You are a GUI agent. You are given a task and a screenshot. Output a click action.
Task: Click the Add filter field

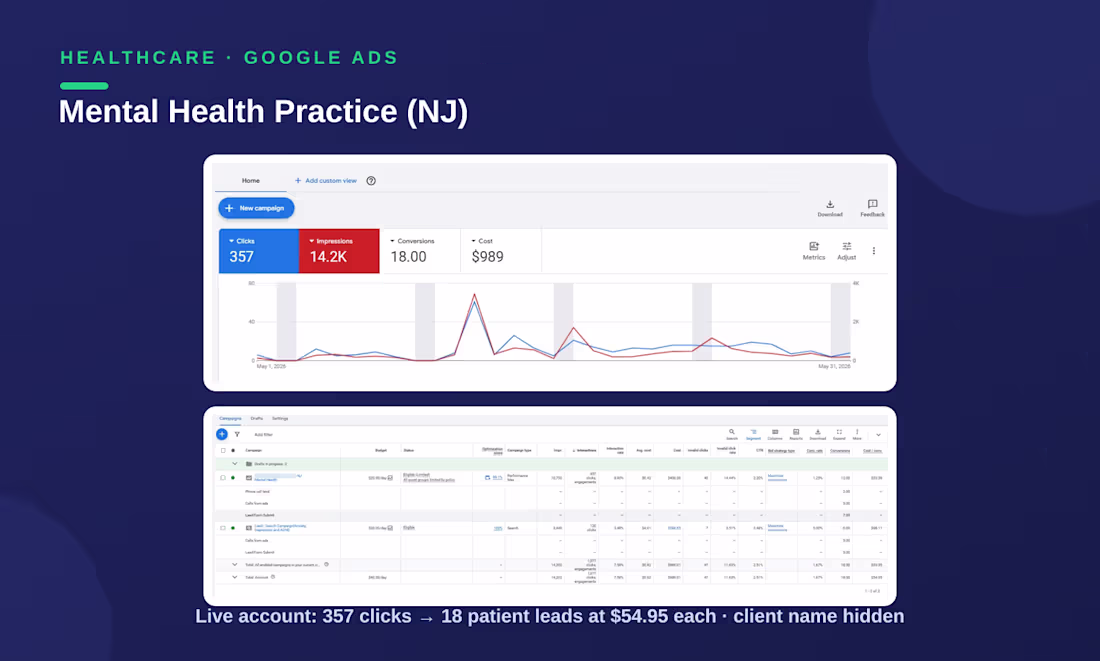click(264, 435)
